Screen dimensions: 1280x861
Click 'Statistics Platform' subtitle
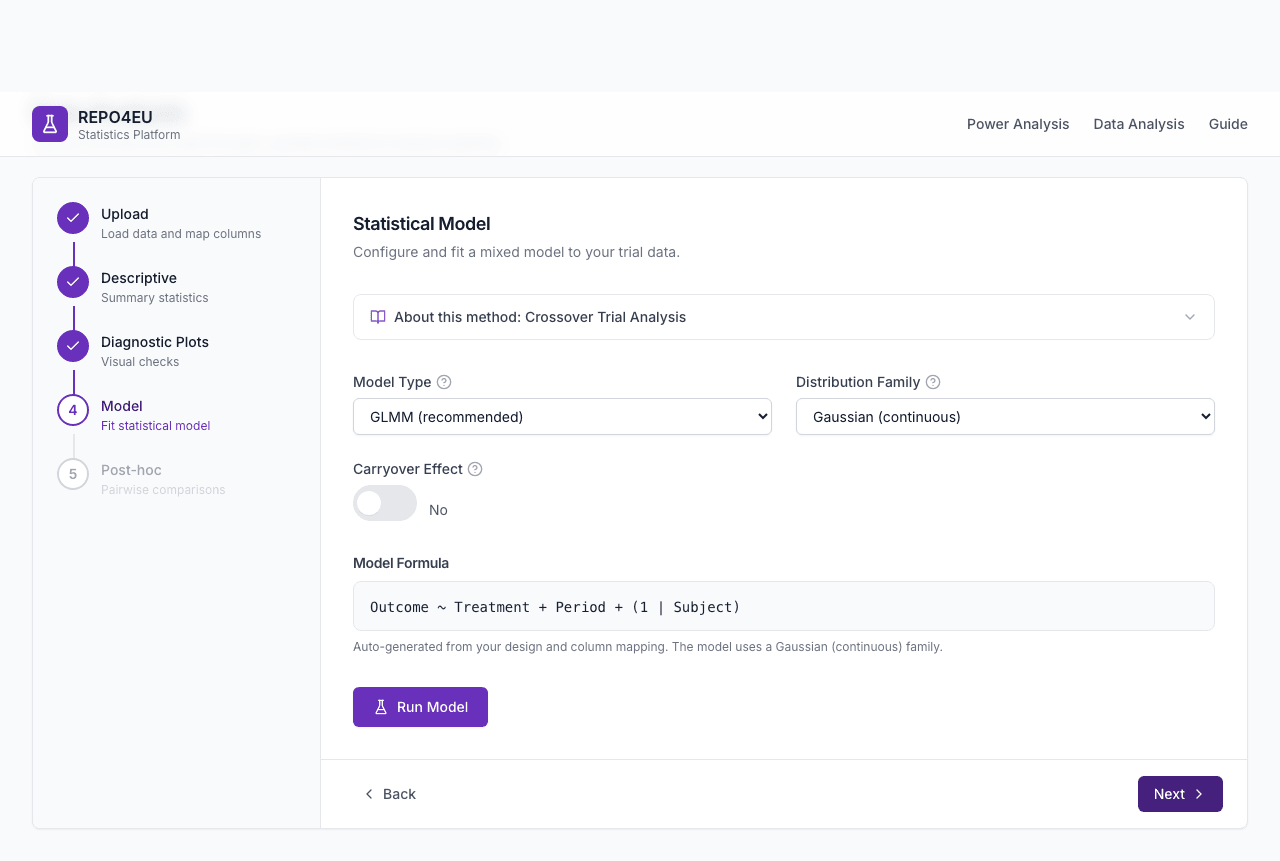tap(129, 135)
